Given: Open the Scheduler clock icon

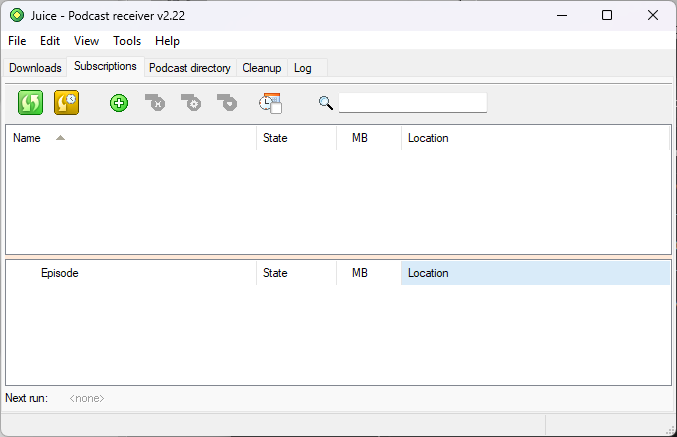Looking at the screenshot, I should coord(270,103).
